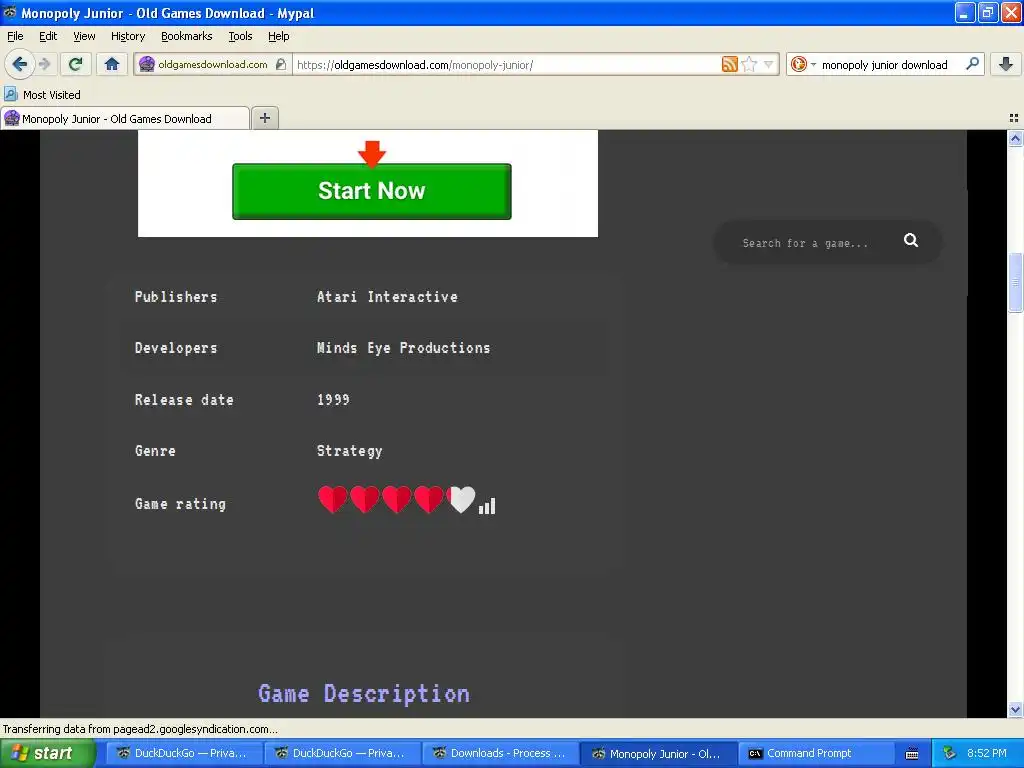Click the Game Description heading
The width and height of the screenshot is (1024, 768).
(364, 694)
